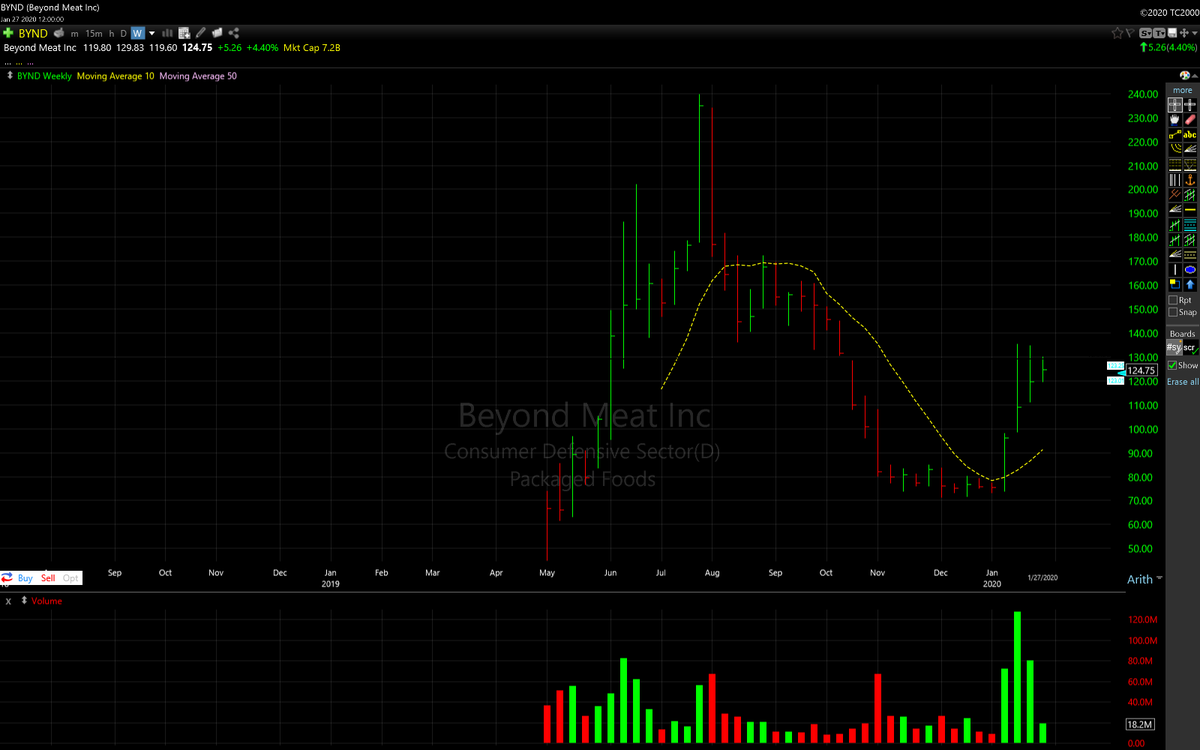Click the Sell button
Viewport: 1200px width, 750px height.
[48, 578]
